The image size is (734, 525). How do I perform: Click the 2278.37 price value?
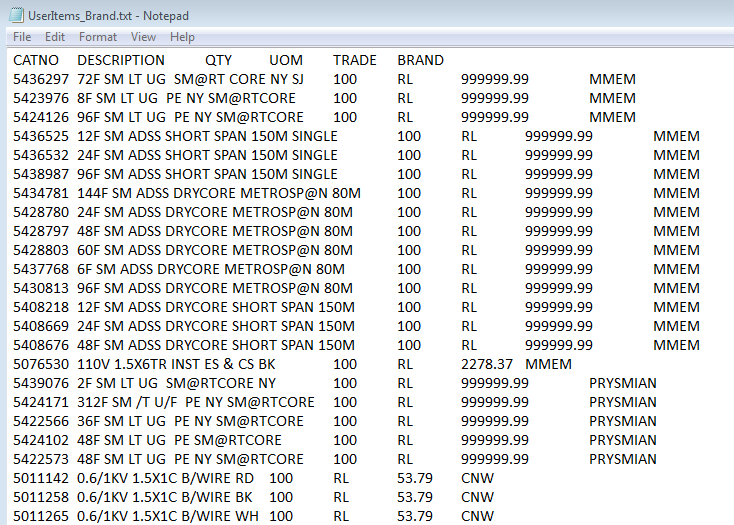click(487, 364)
